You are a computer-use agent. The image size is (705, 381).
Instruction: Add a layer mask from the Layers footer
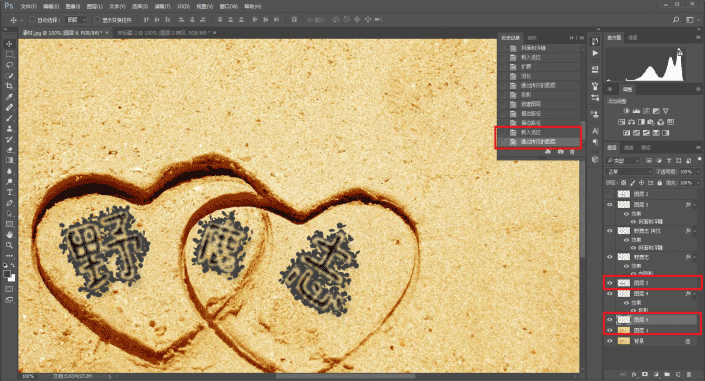pos(645,374)
